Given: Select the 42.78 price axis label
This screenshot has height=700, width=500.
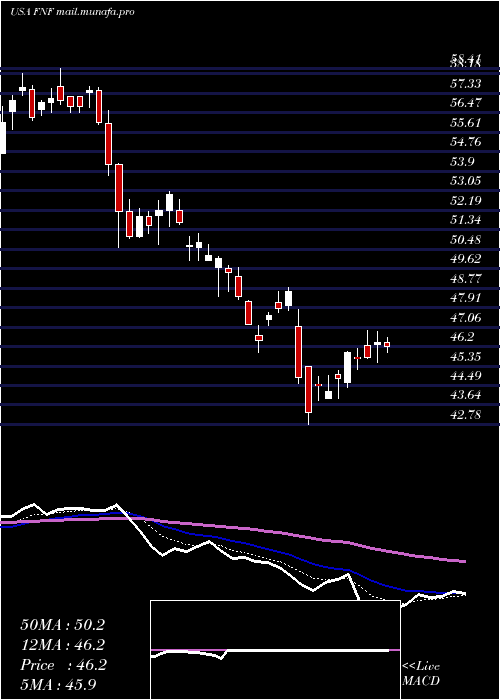Looking at the screenshot, I should pos(466,415).
